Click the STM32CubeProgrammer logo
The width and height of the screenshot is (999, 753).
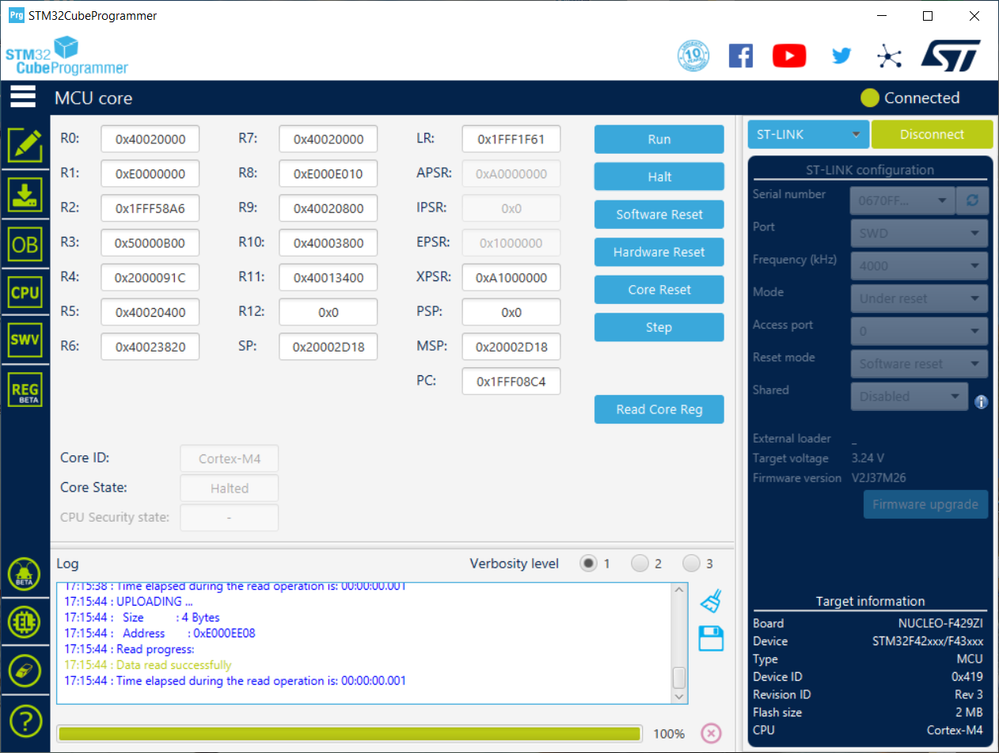(66, 56)
